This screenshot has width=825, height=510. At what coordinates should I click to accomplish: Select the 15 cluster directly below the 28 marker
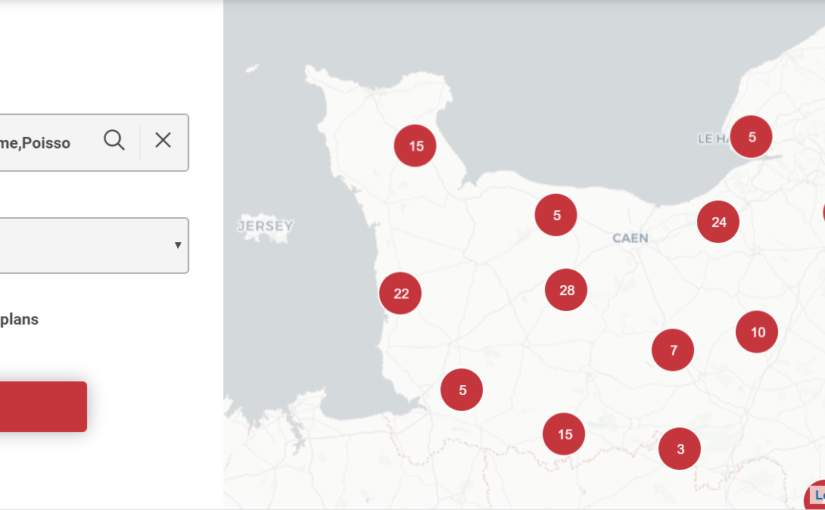click(x=564, y=434)
